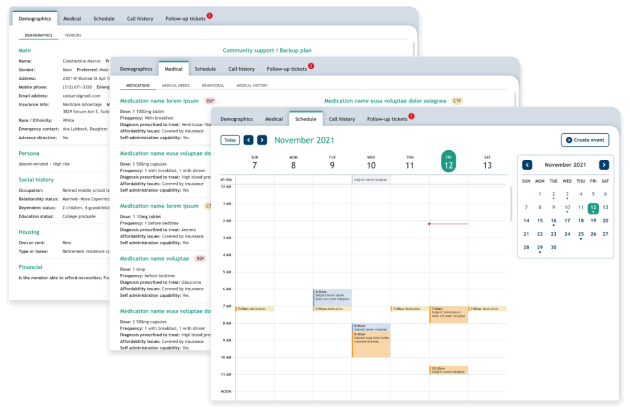The width and height of the screenshot is (630, 413).
Task: Pick day 12 highlighted in mini calendar
Action: coord(593,208)
